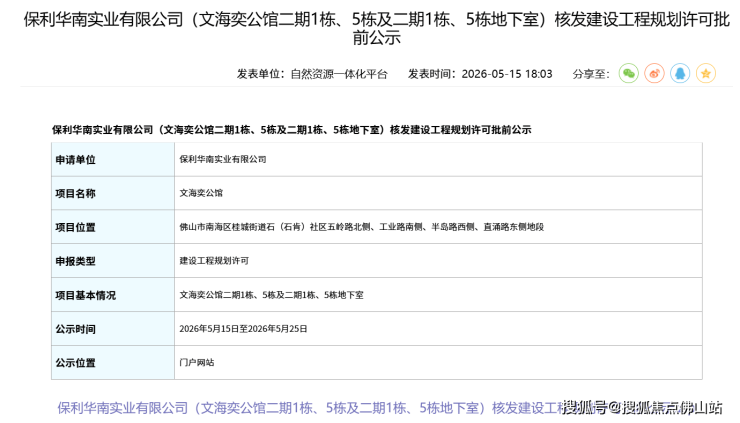Click the 项目基本情况 label cell
This screenshot has width=740, height=423.
[113, 295]
